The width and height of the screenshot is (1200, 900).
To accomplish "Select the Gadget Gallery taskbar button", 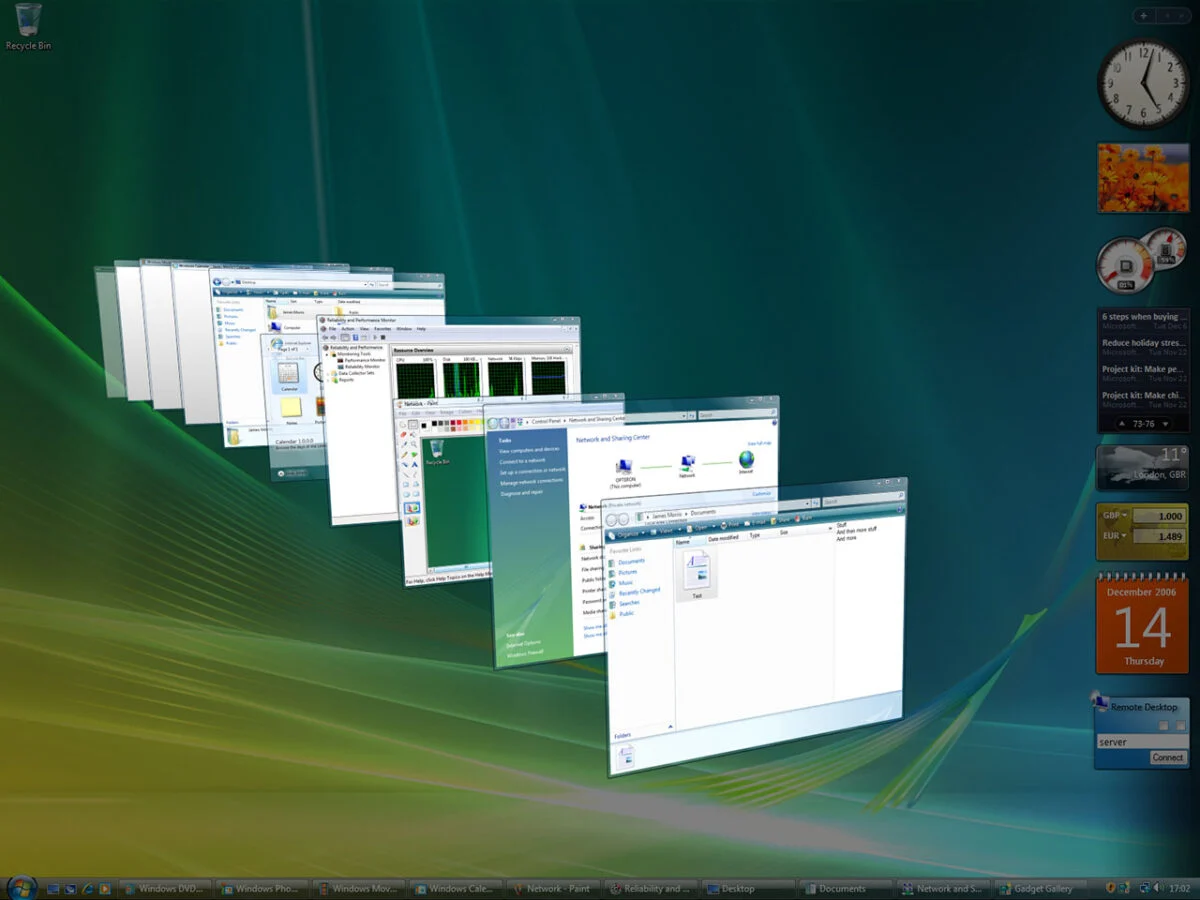I will click(1039, 888).
